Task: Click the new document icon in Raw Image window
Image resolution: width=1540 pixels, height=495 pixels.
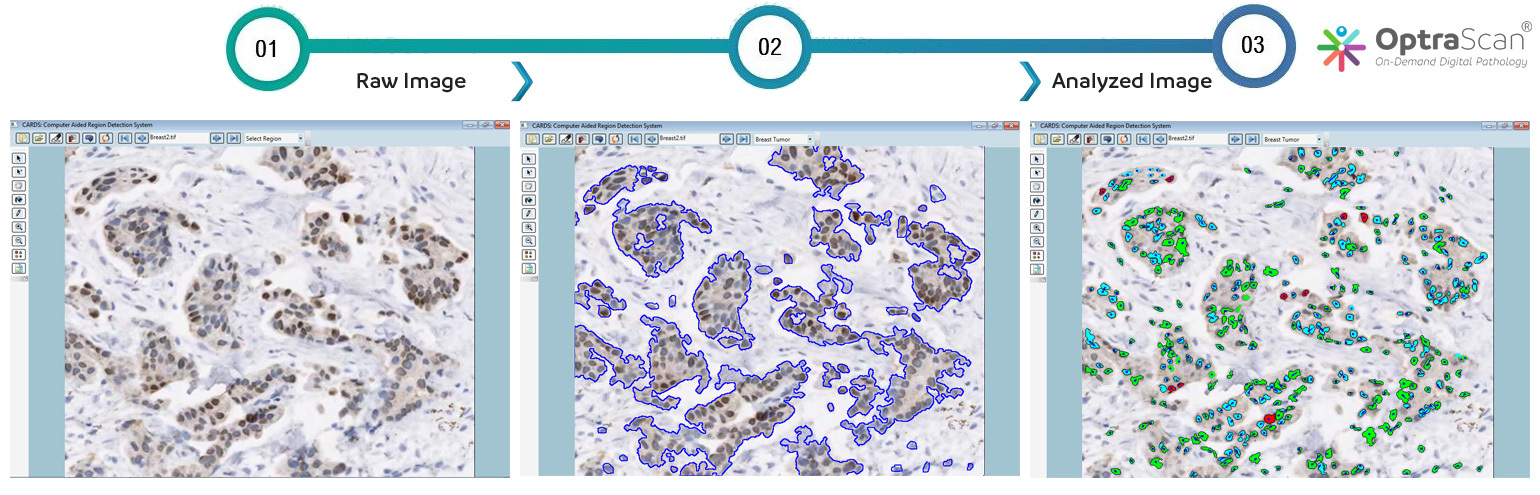Action: pos(23,138)
